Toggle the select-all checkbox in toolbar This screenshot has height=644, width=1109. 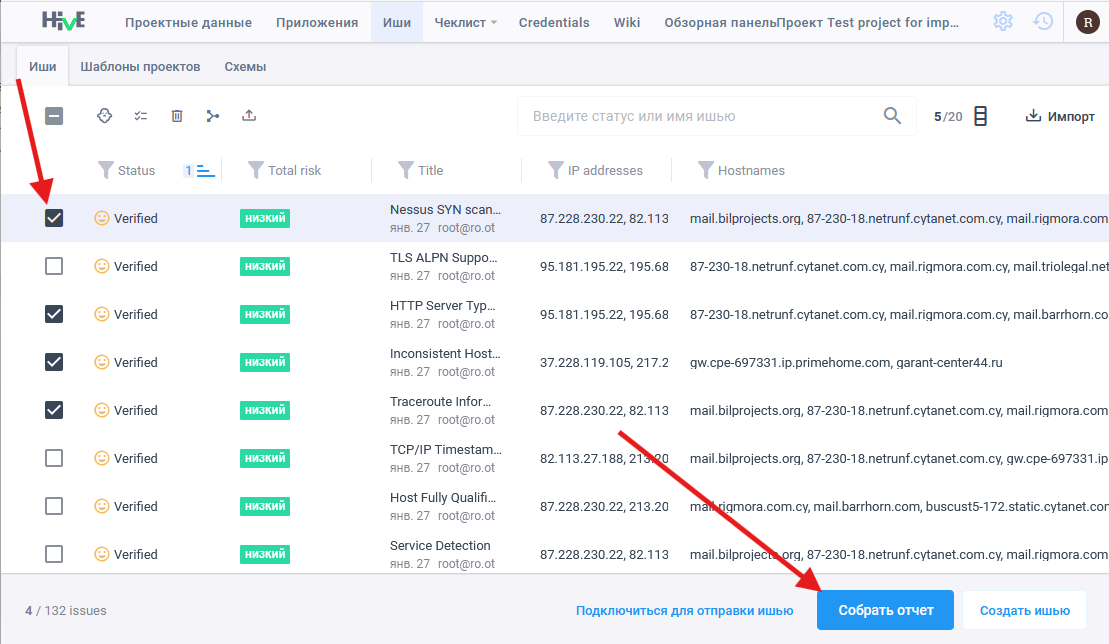click(x=54, y=116)
